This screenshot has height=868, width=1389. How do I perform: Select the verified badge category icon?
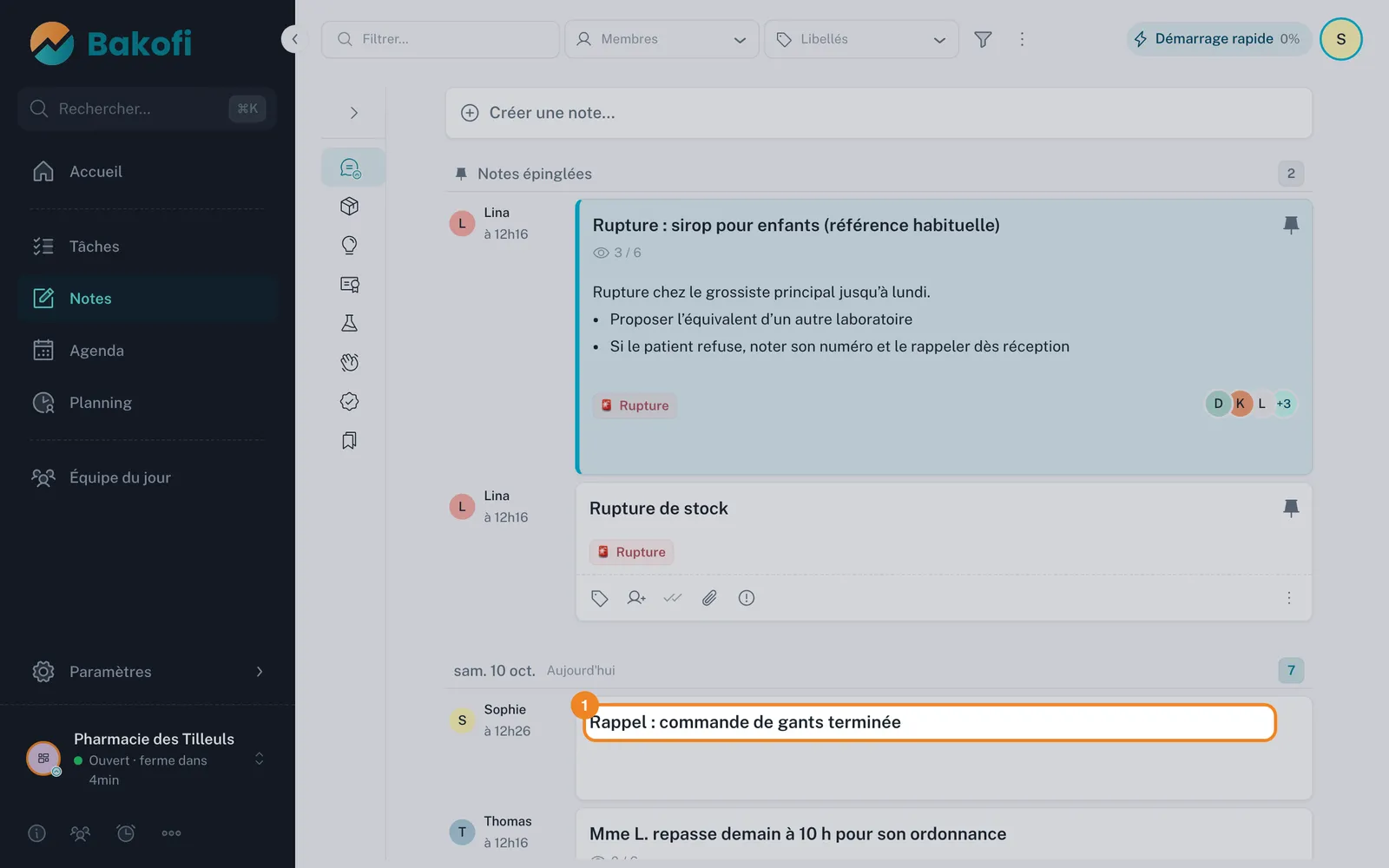click(350, 402)
